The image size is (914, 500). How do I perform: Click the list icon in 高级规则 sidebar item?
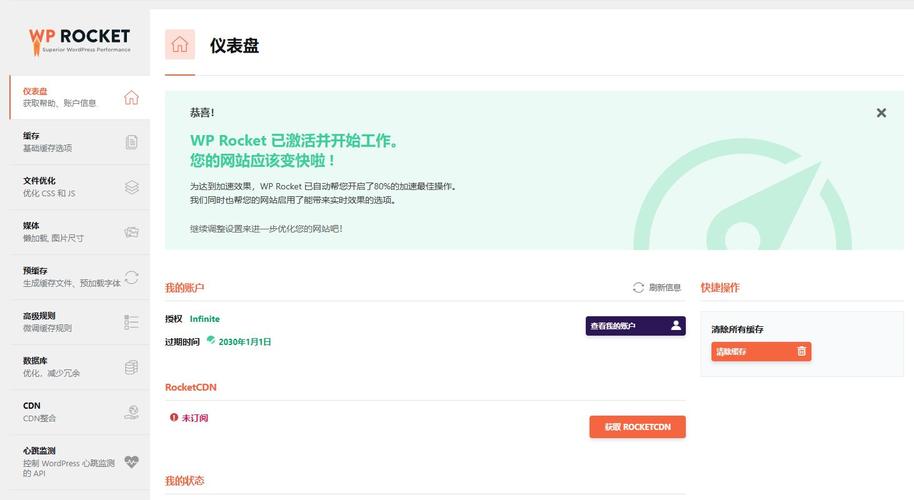pyautogui.click(x=132, y=322)
